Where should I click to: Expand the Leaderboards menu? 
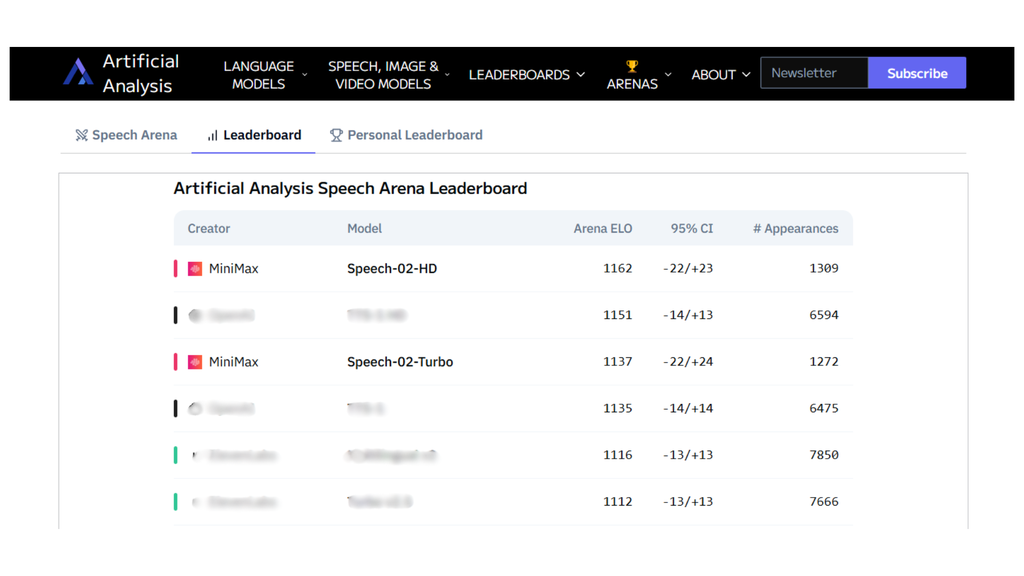(x=526, y=74)
